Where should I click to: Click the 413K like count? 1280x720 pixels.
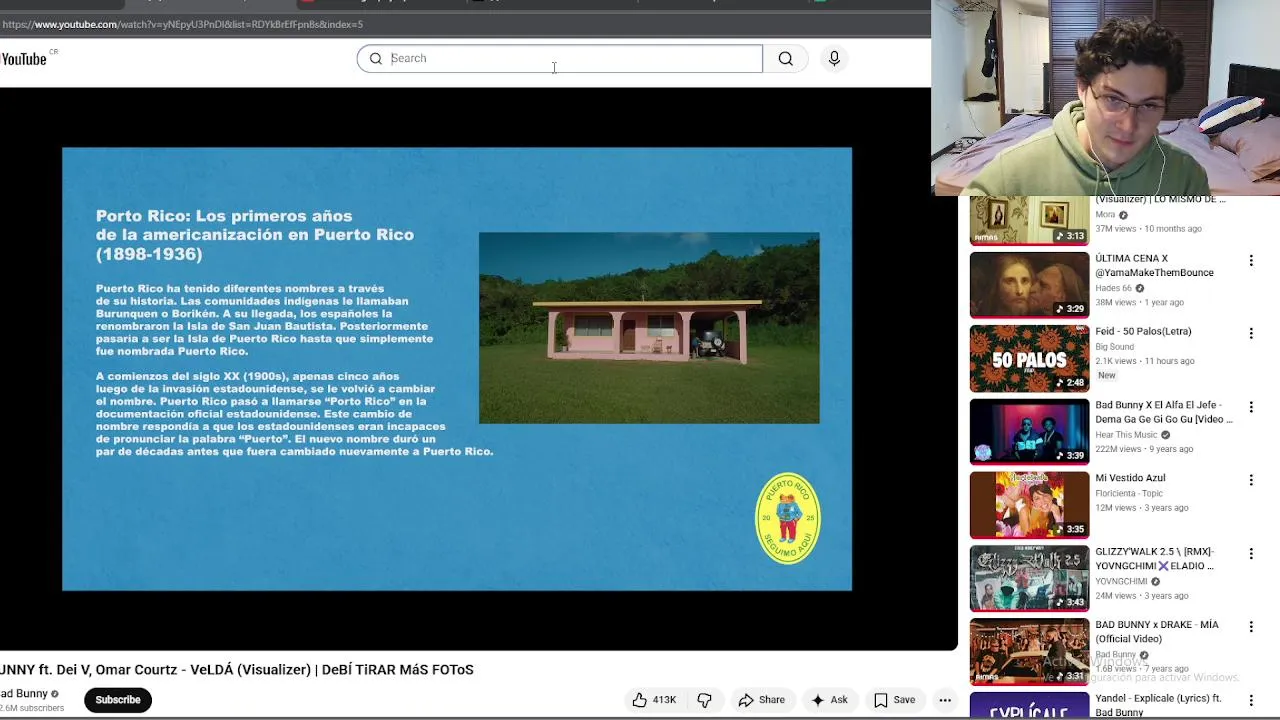(x=664, y=700)
